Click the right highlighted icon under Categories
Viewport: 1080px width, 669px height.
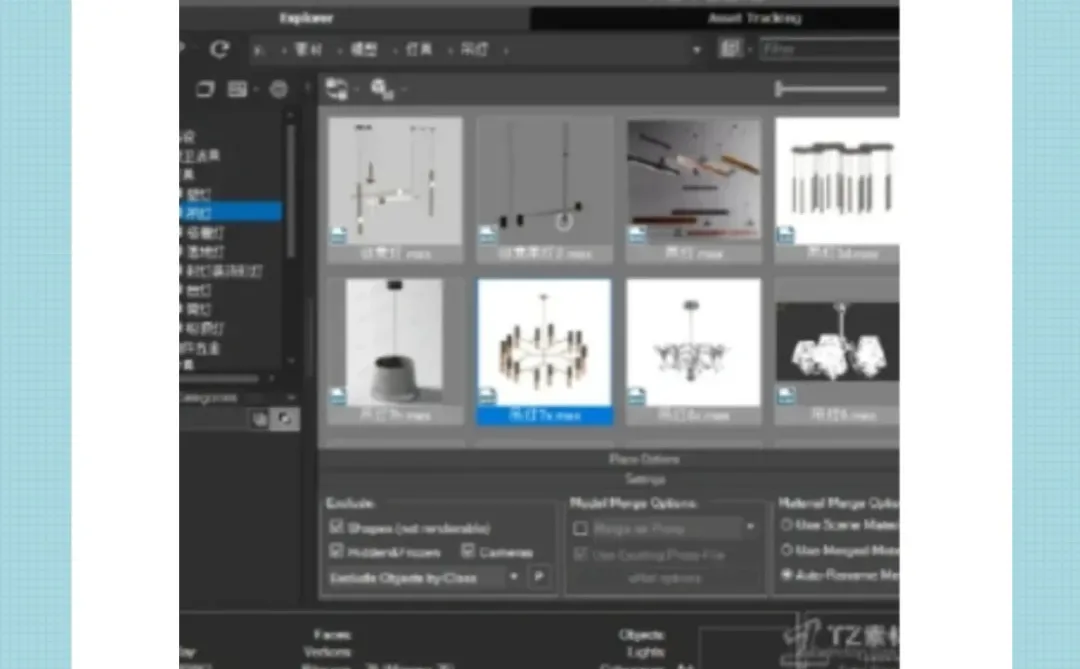(x=284, y=418)
